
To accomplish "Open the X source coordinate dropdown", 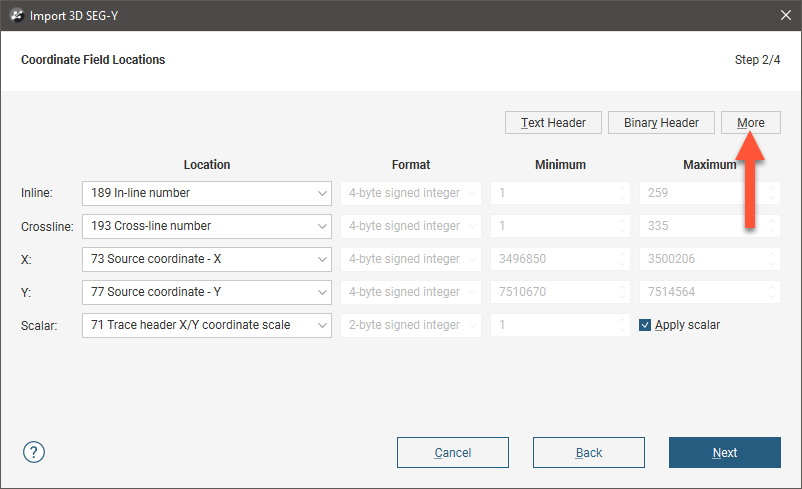I will tap(206, 259).
